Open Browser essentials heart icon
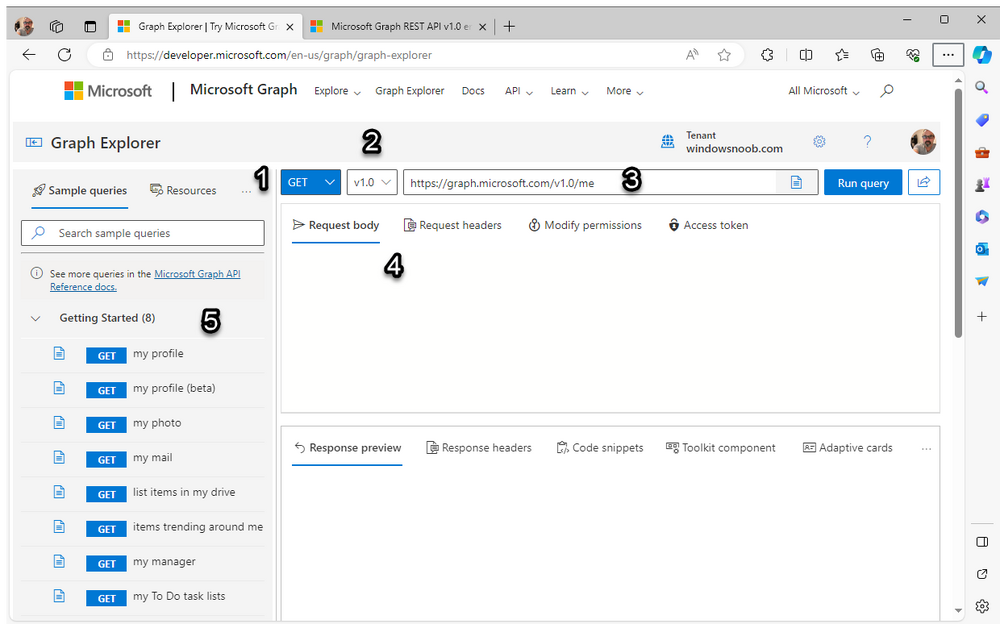Viewport: 1000px width, 624px height. [913, 55]
